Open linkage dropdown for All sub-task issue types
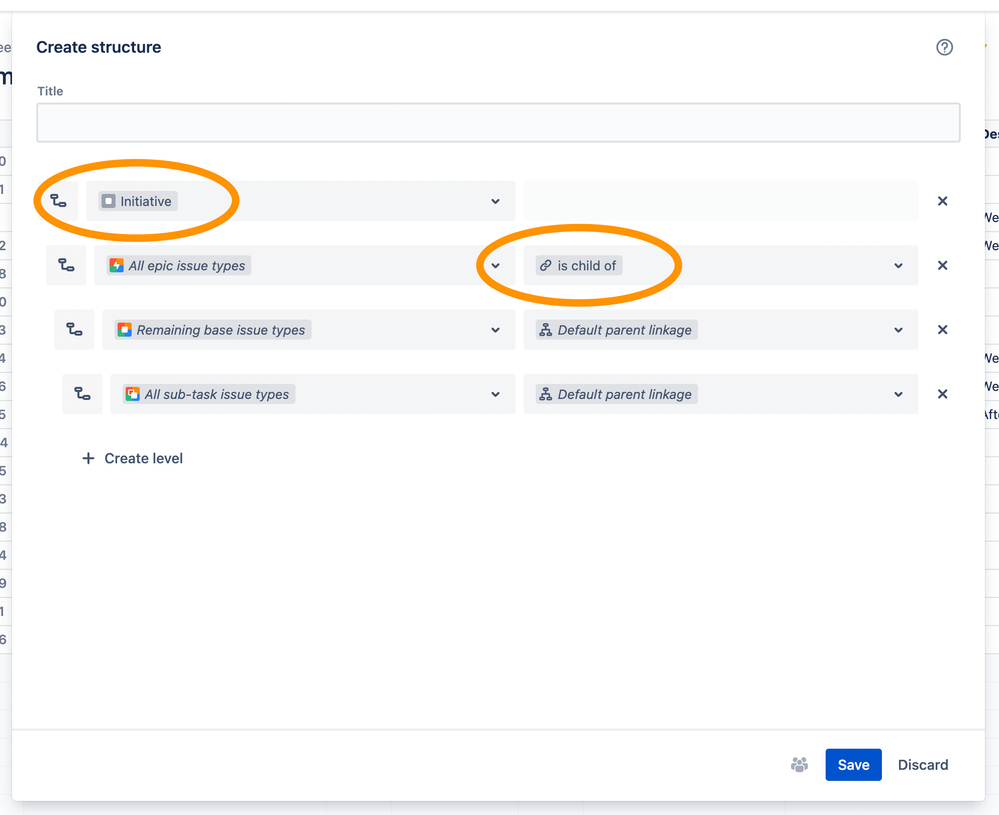The width and height of the screenshot is (999, 815). [x=898, y=394]
